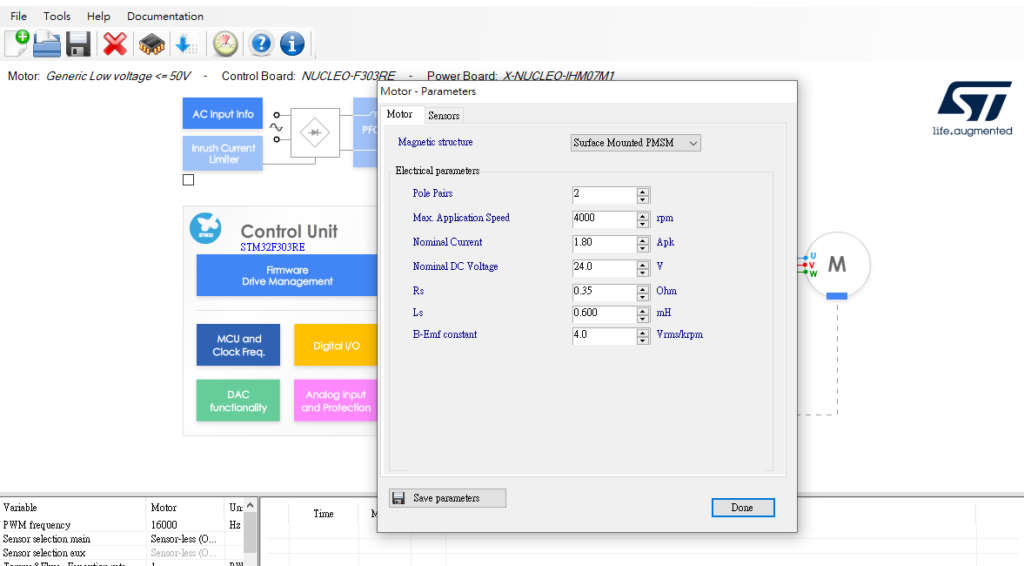The image size is (1024, 566).
Task: Open the blue info icon
Action: (292, 44)
